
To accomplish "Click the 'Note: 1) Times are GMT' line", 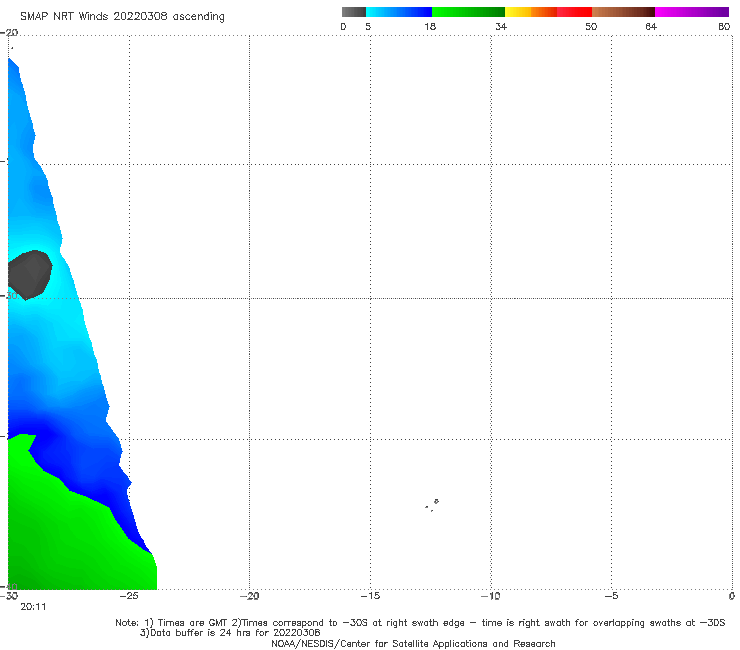I will pyautogui.click(x=420, y=623).
